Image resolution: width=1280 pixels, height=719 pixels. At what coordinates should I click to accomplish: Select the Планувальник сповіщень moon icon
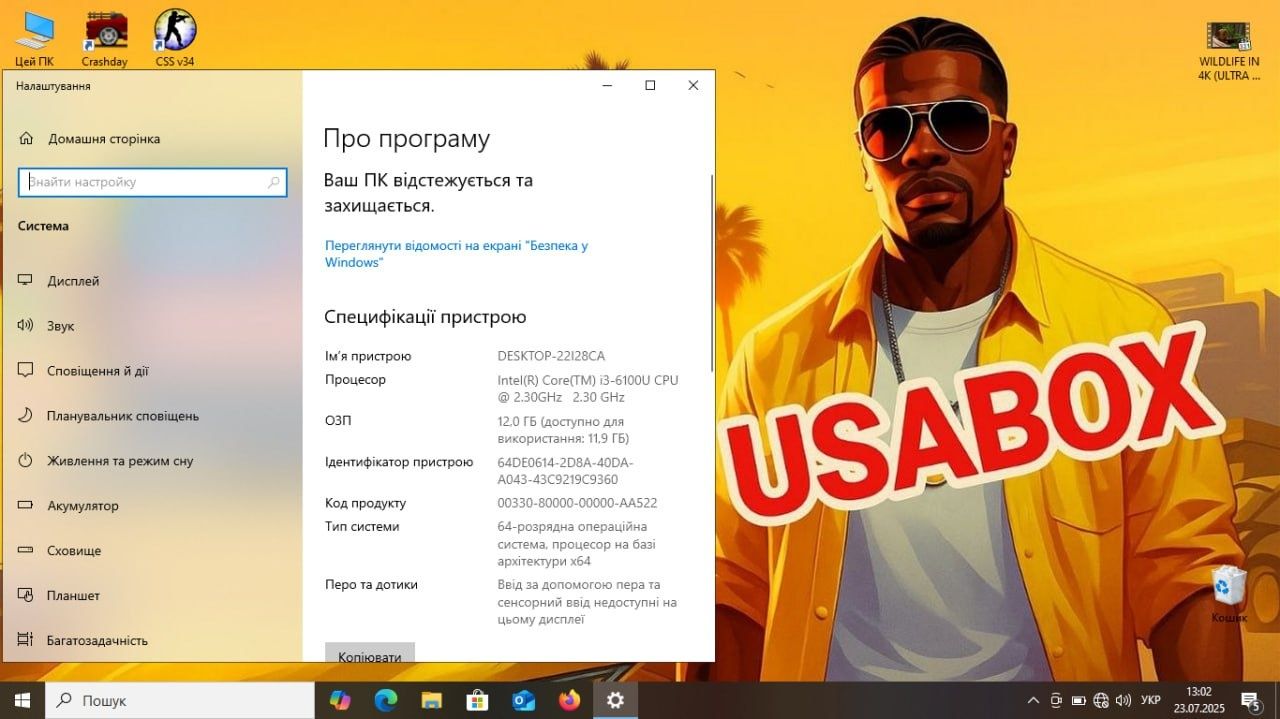26,416
